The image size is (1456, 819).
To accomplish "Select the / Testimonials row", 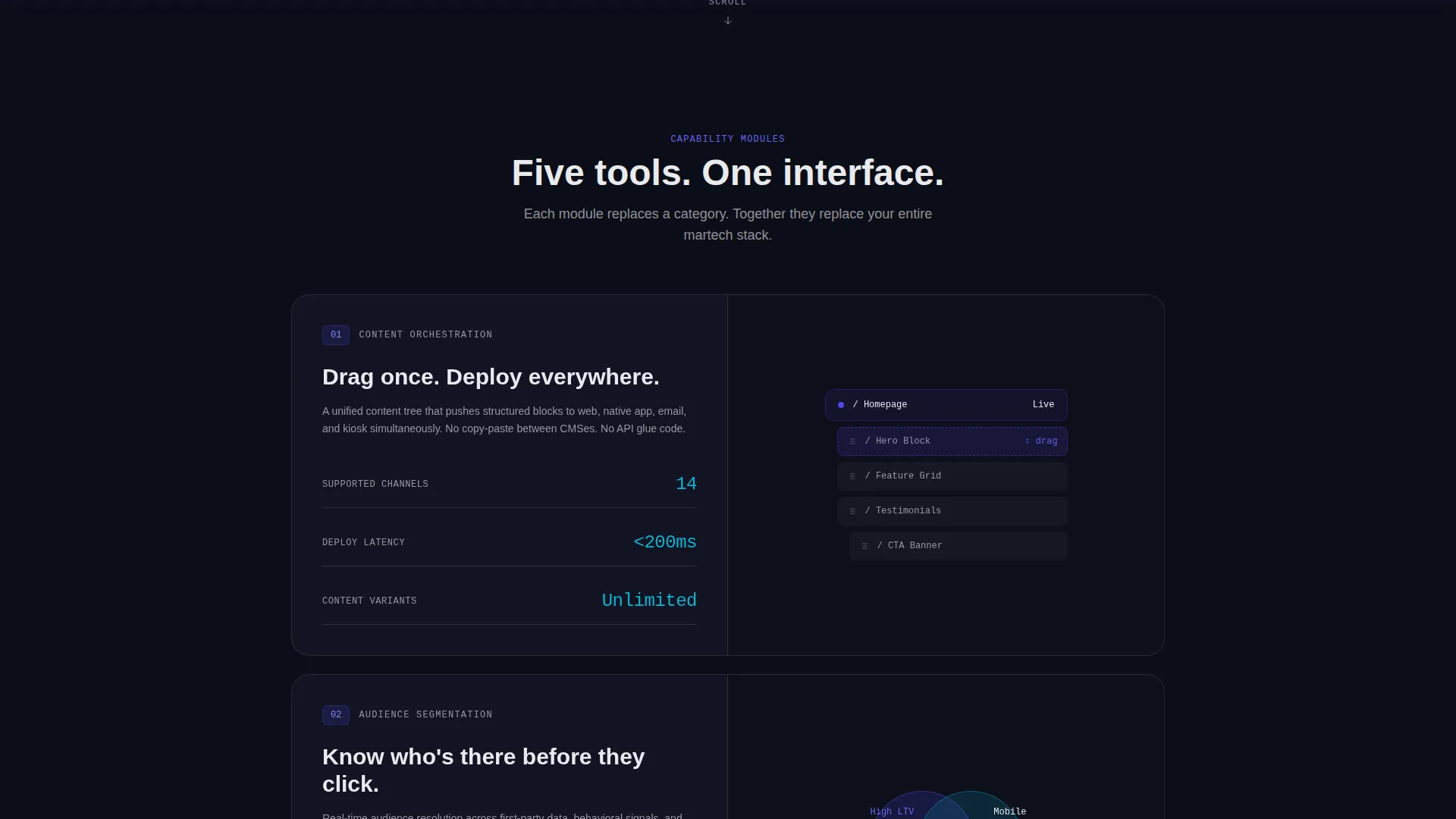I will pyautogui.click(x=952, y=511).
